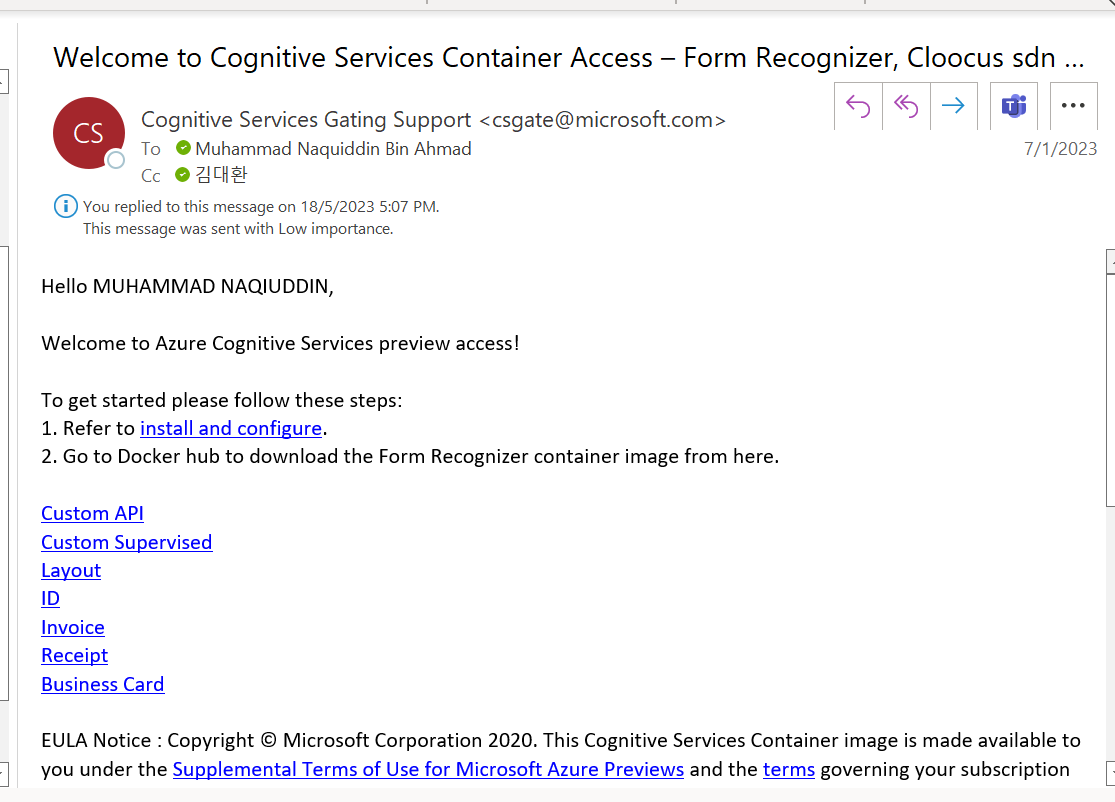Click presence icon next to 김대환
The image size is (1115, 802).
click(183, 174)
